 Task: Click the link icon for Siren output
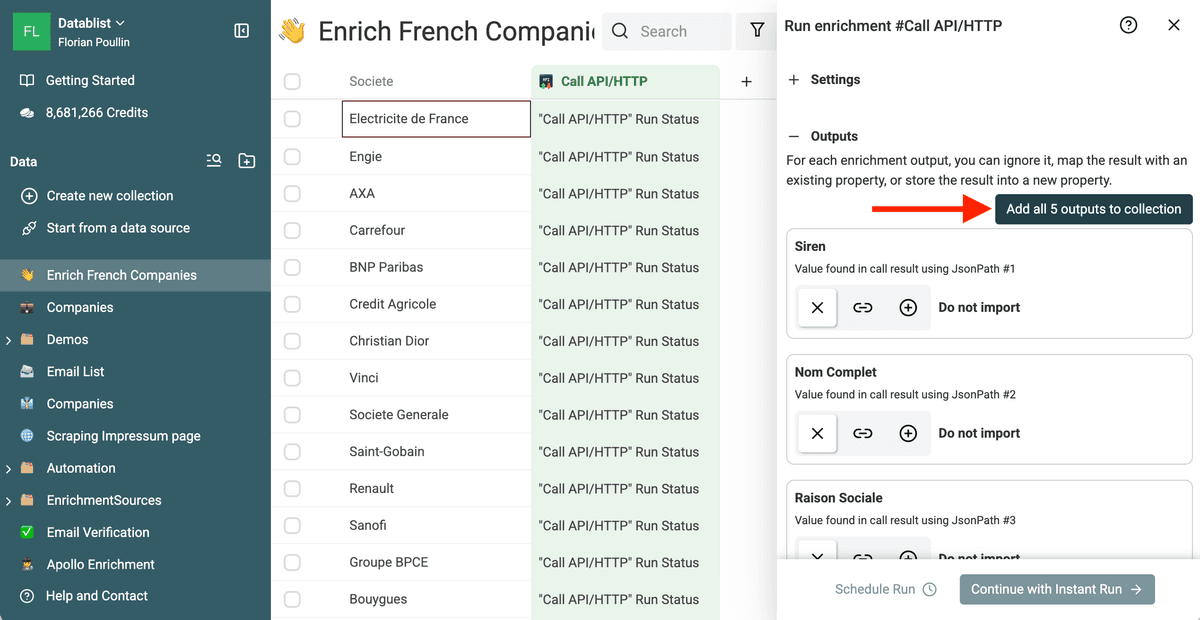pyautogui.click(x=862, y=308)
